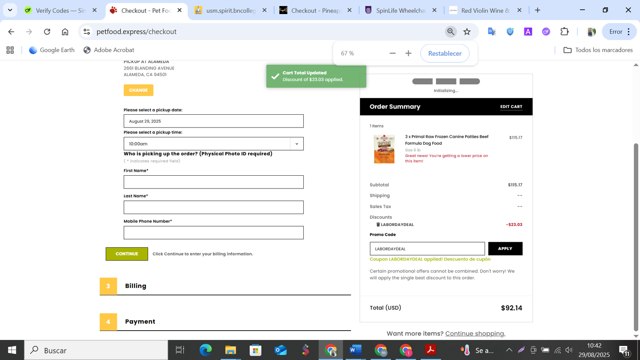This screenshot has width=640, height=360.
Task: Click the green Continue button
Action: [127, 254]
